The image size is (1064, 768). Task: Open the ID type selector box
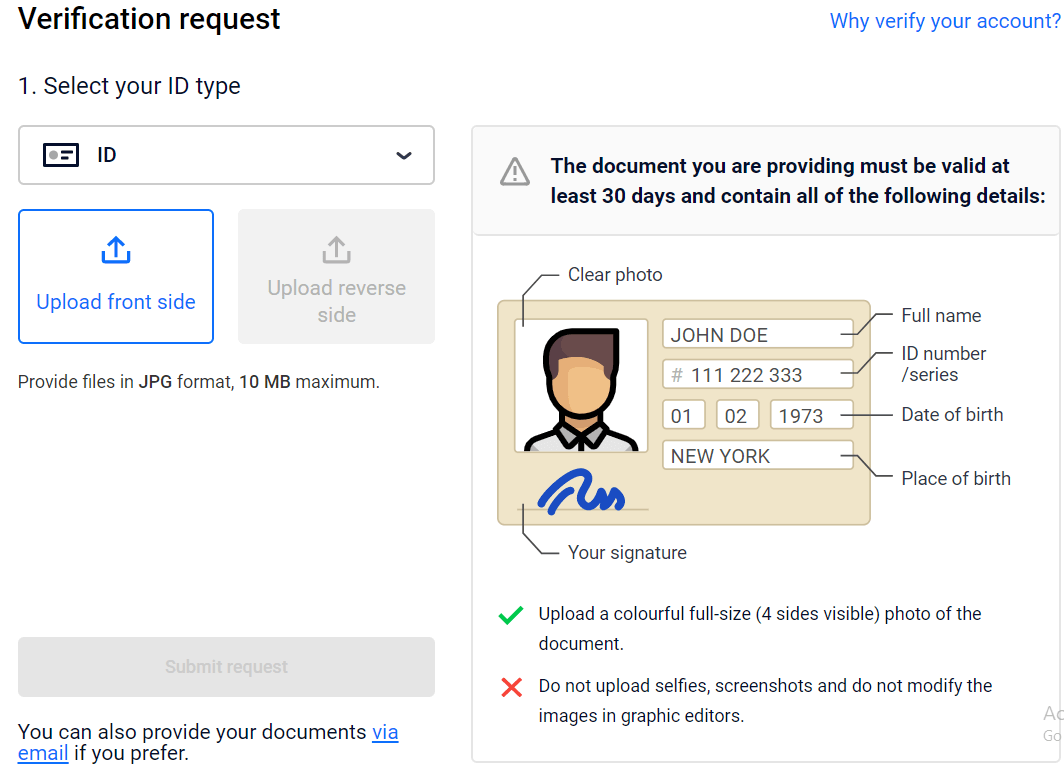coord(226,155)
